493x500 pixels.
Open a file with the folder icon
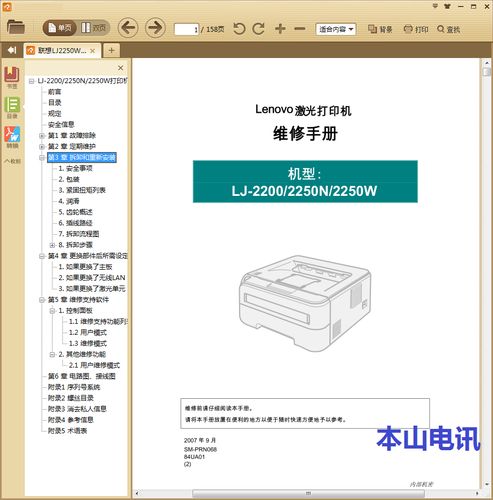coord(15,27)
